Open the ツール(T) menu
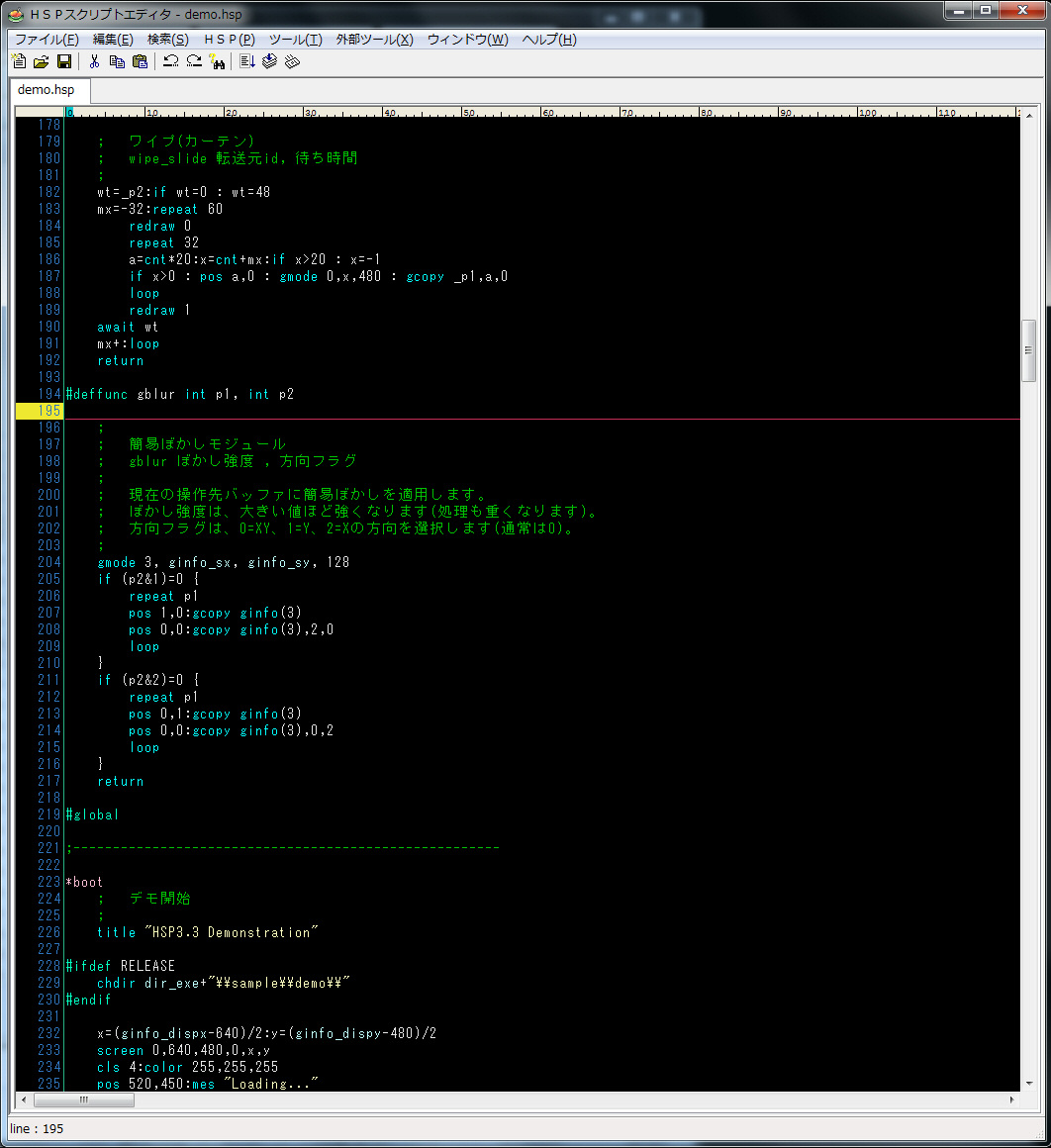Viewport: 1051px width, 1148px height. [295, 40]
